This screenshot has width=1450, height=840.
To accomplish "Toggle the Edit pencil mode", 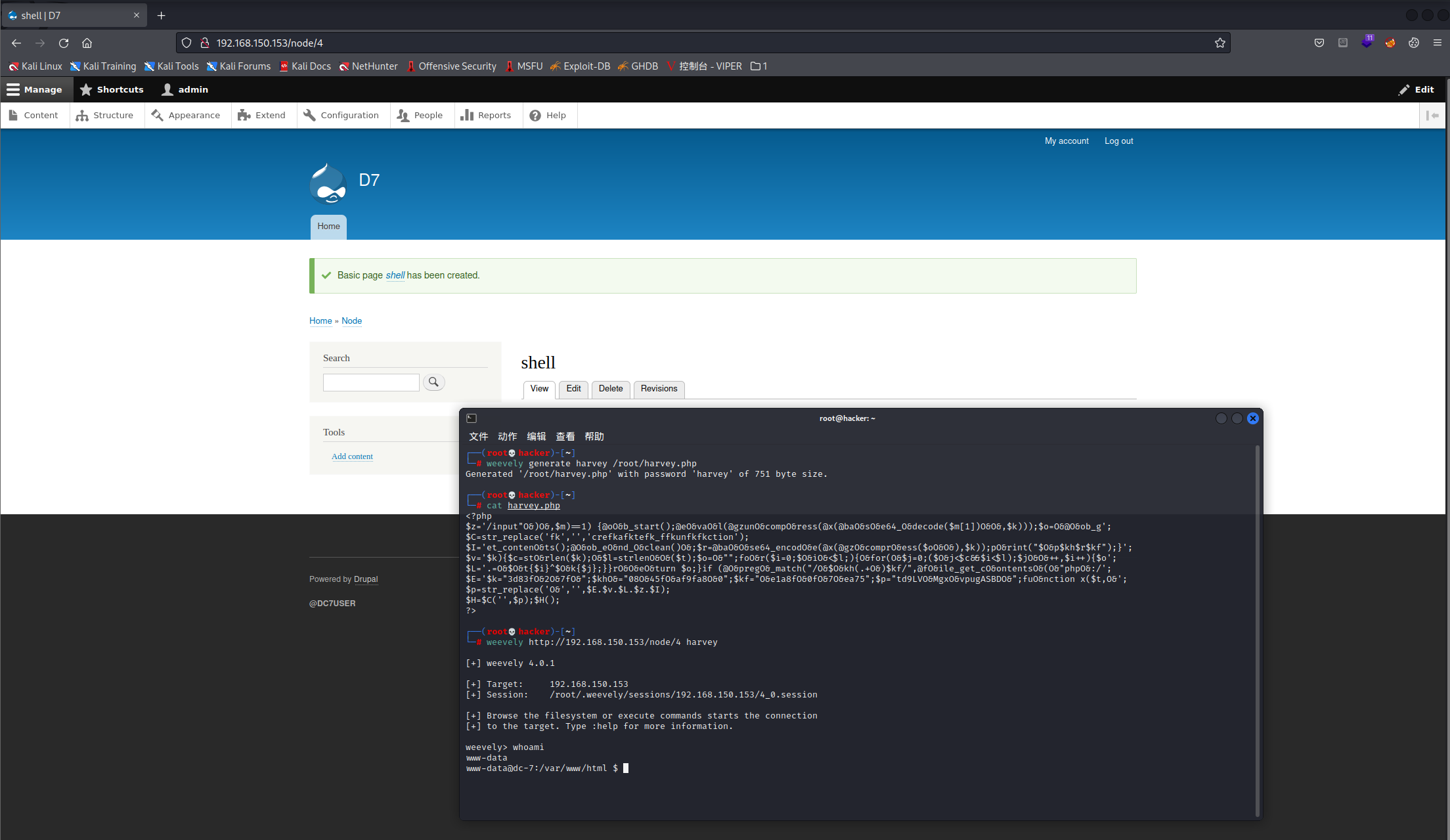I will pyautogui.click(x=1416, y=89).
